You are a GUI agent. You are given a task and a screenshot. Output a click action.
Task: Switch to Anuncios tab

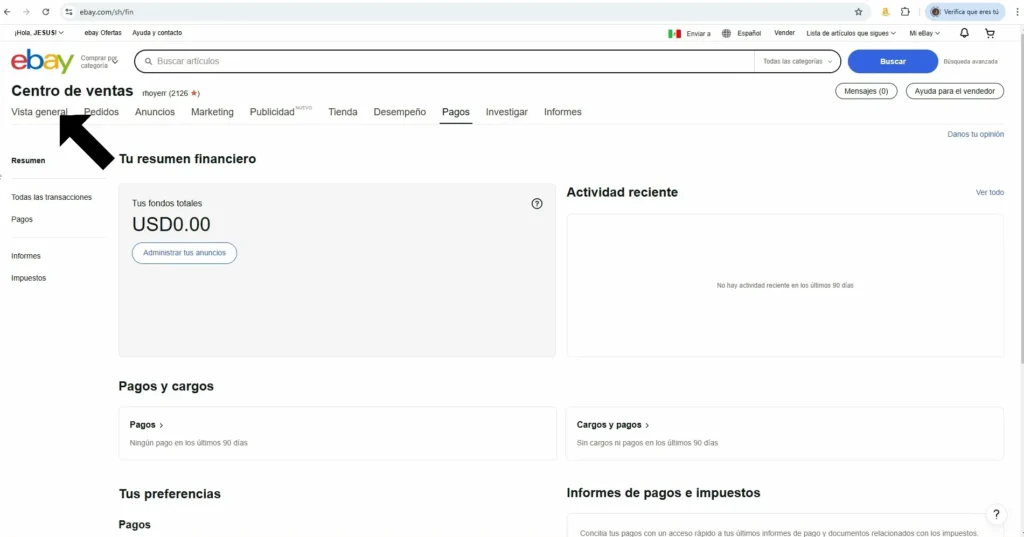[155, 112]
